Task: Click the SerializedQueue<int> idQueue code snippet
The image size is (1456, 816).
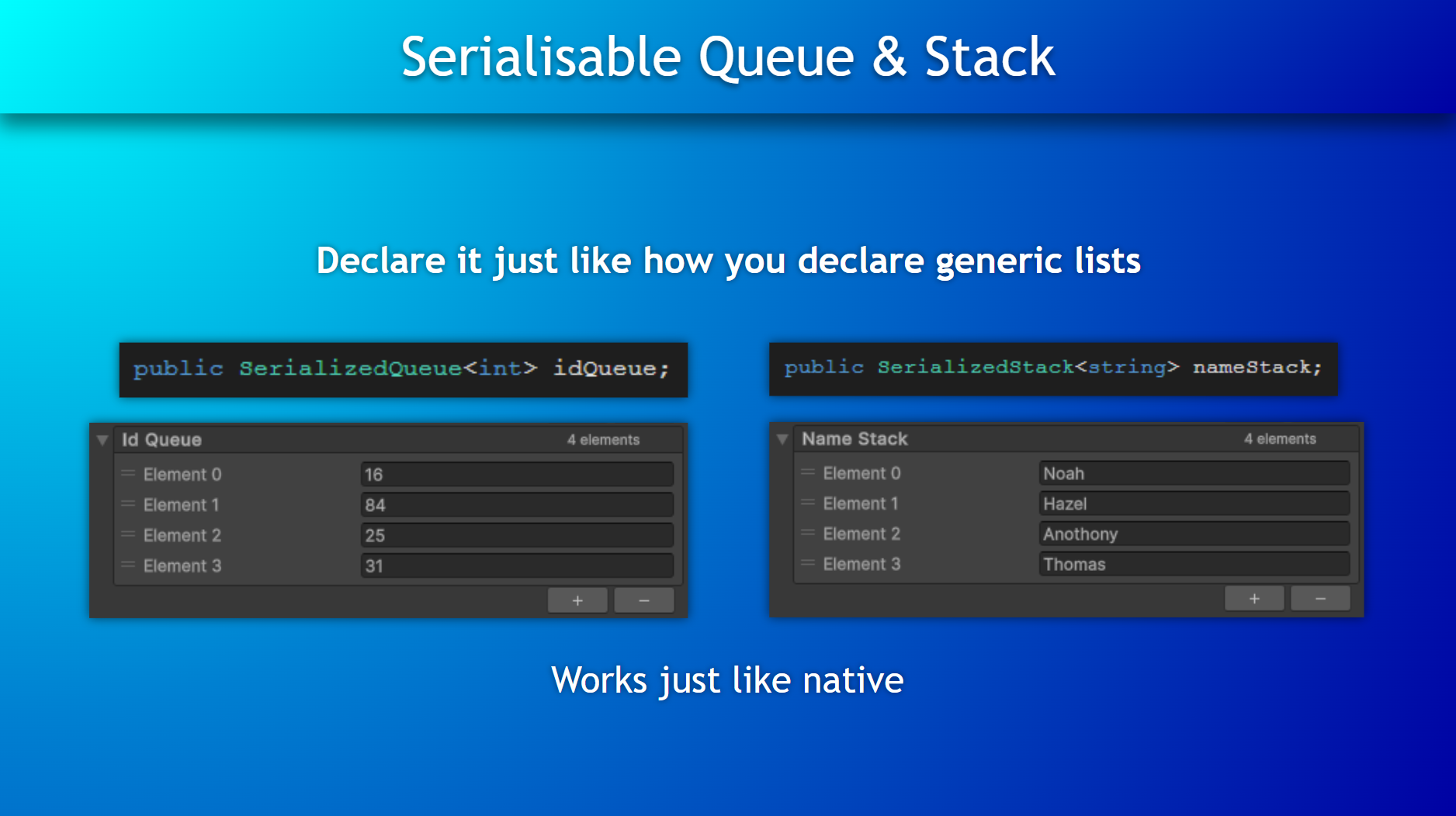Action: tap(403, 369)
